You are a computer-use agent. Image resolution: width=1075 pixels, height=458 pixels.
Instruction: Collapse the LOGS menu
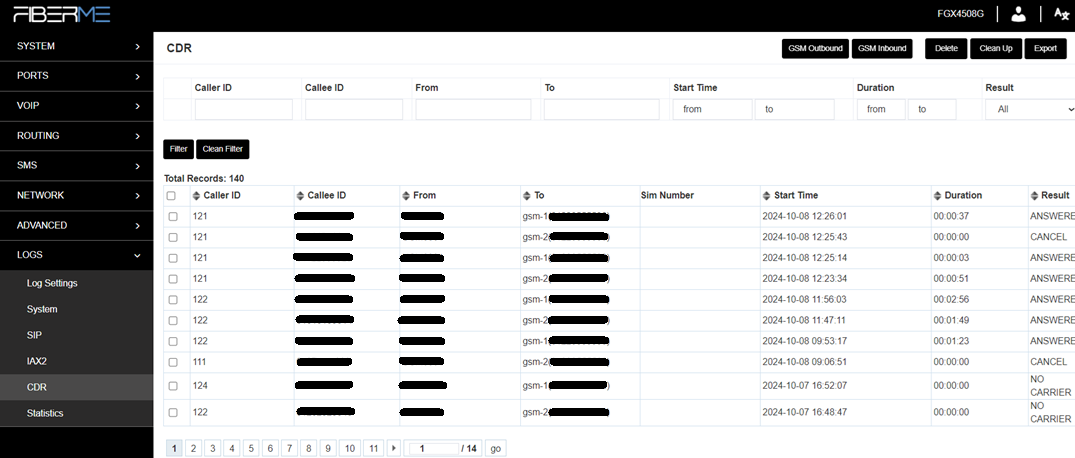tap(76, 255)
